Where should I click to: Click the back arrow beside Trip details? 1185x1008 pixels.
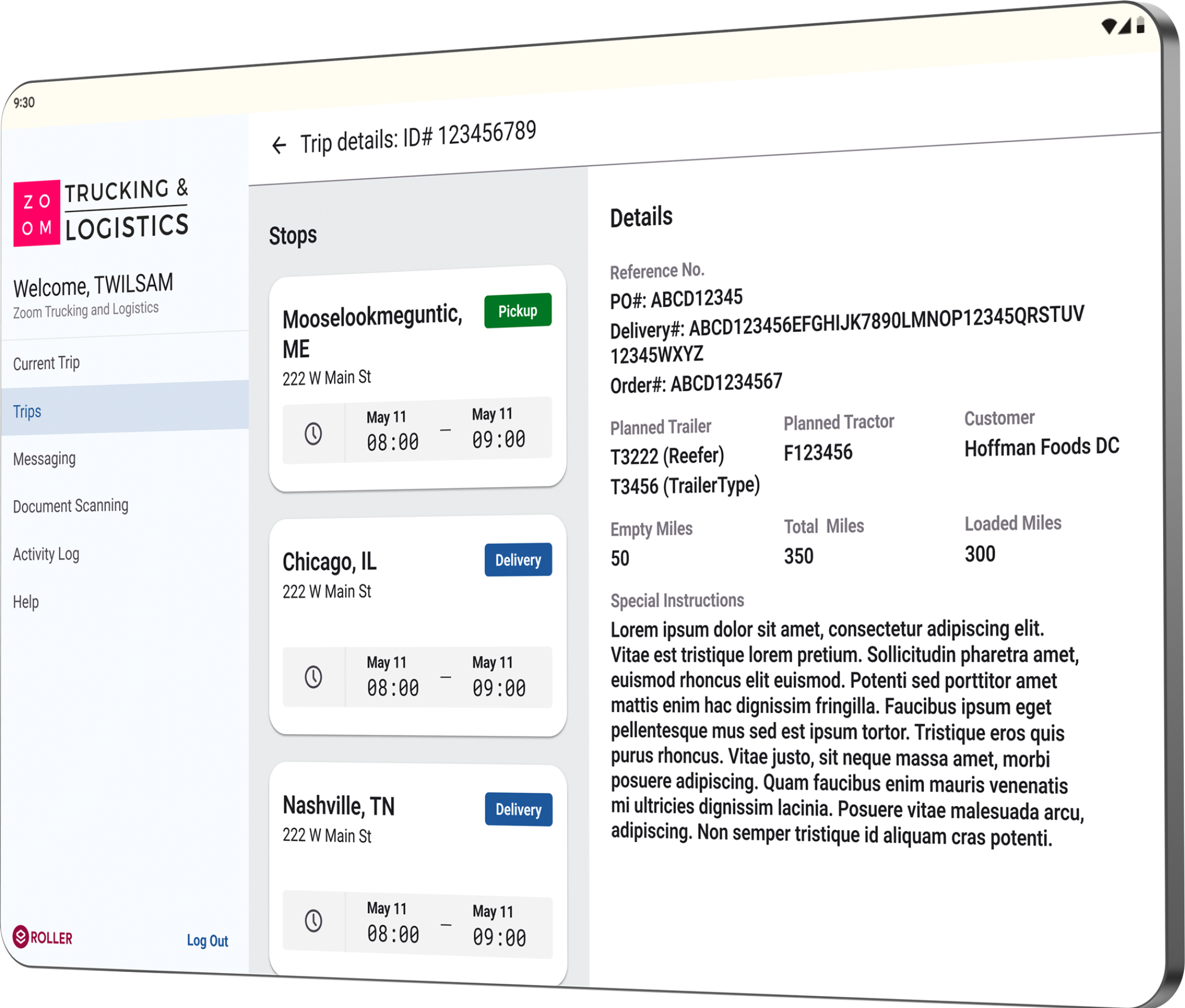pos(279,145)
